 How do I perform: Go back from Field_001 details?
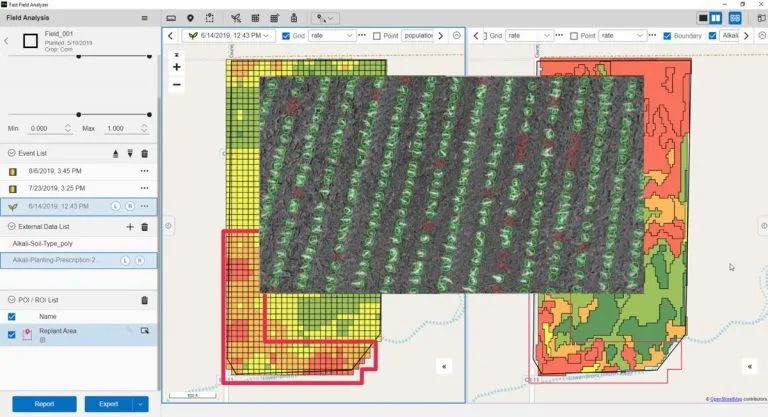point(7,41)
